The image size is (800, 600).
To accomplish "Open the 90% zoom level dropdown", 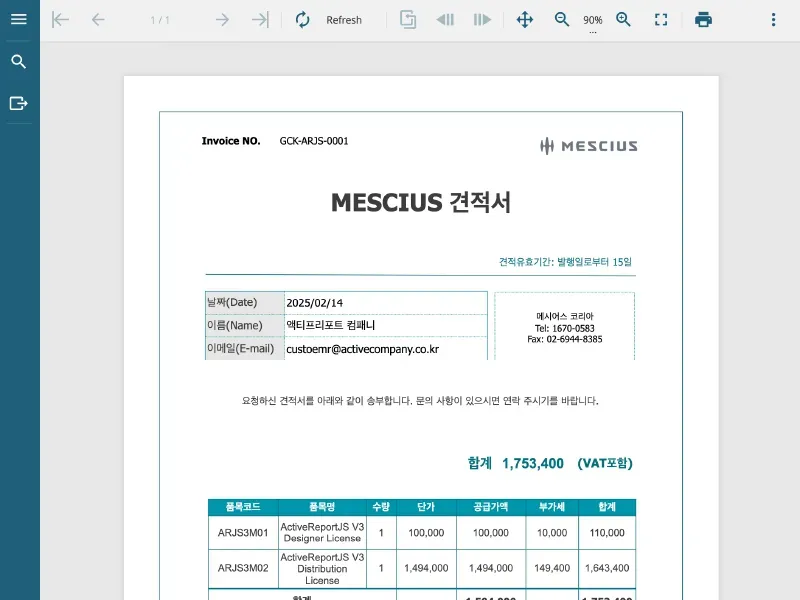I will click(x=592, y=21).
